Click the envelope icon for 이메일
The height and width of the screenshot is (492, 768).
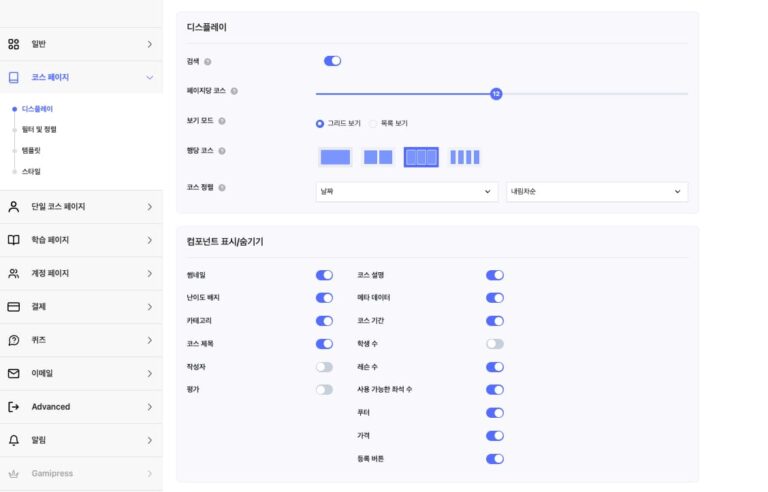[14, 373]
